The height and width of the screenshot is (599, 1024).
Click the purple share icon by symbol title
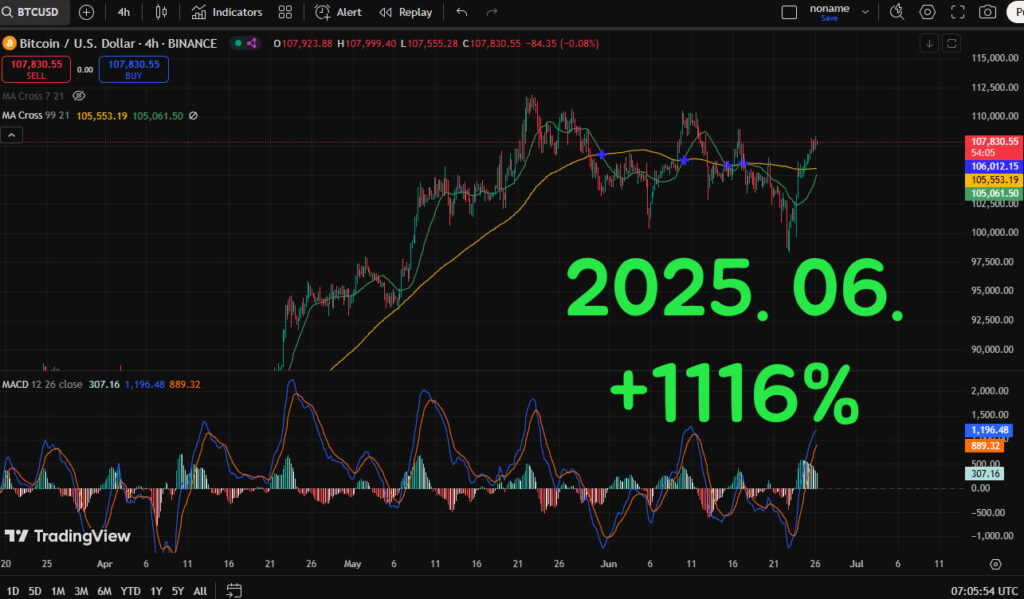[x=252, y=43]
